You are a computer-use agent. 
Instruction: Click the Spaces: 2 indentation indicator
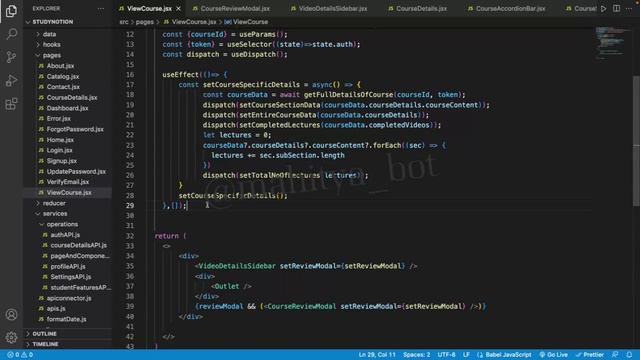tap(416, 355)
